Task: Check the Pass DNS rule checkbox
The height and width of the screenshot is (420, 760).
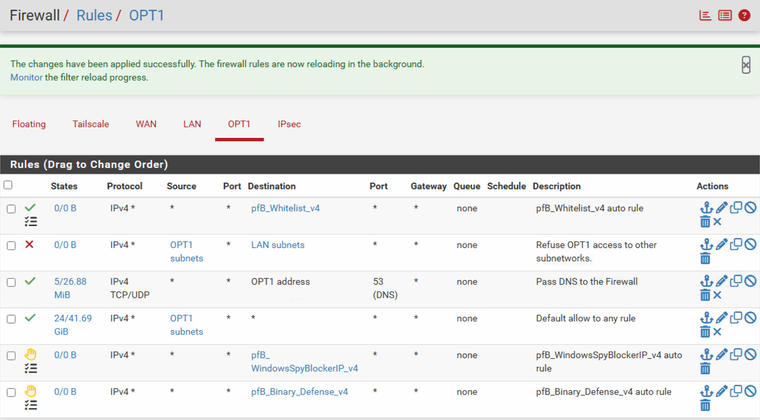Action: coord(11,282)
